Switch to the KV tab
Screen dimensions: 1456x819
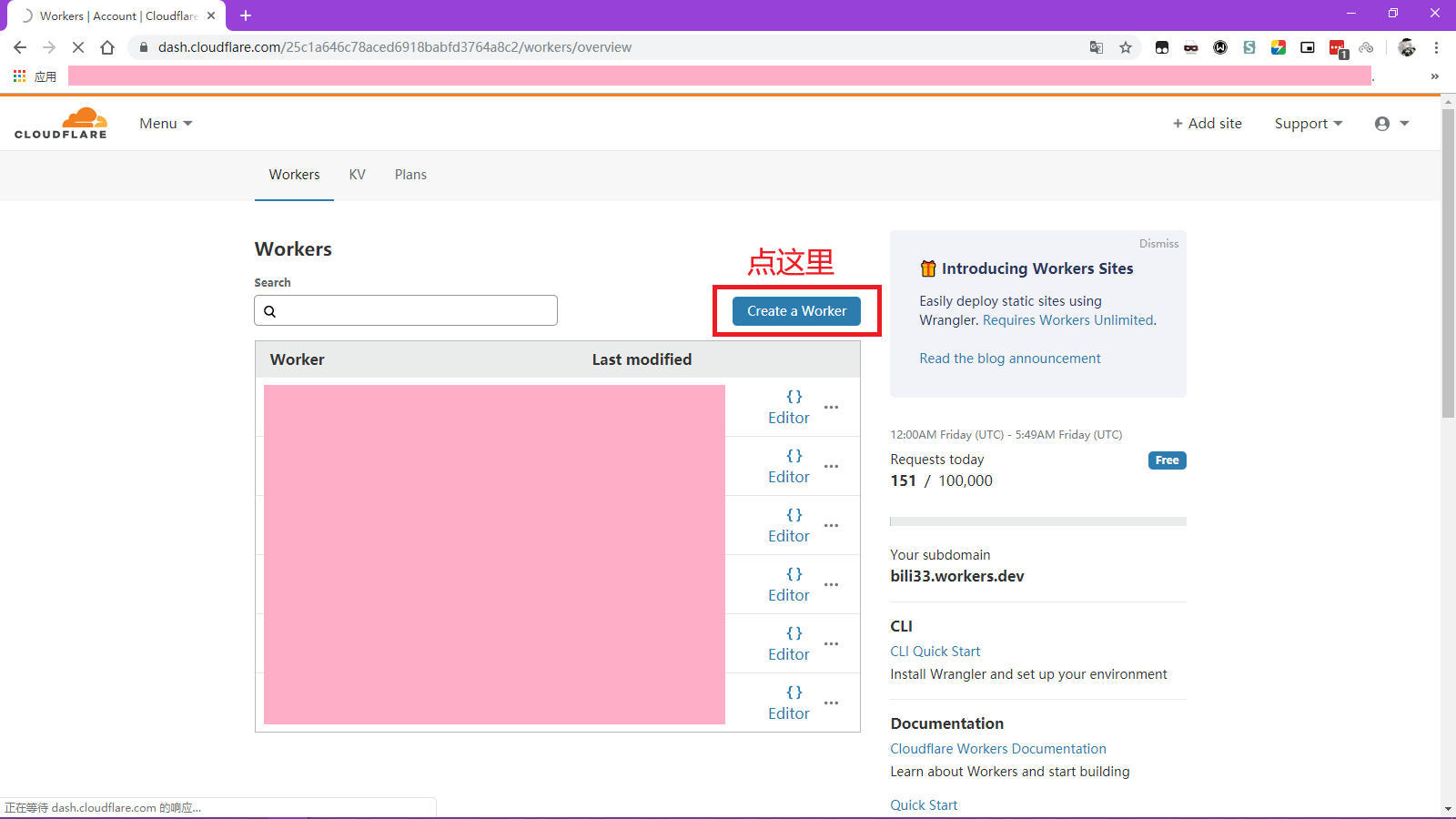coord(357,175)
